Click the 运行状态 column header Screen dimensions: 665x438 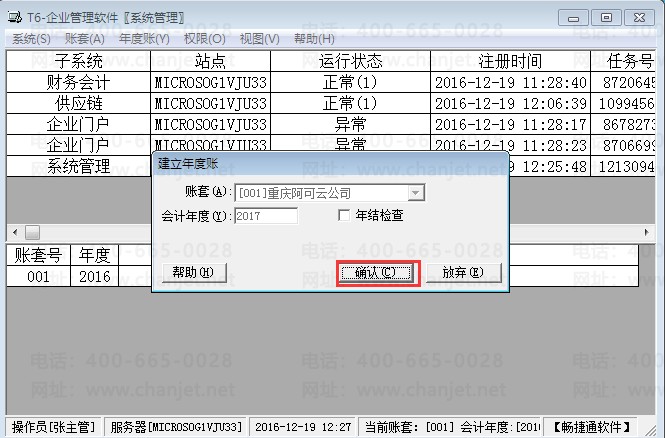point(350,61)
